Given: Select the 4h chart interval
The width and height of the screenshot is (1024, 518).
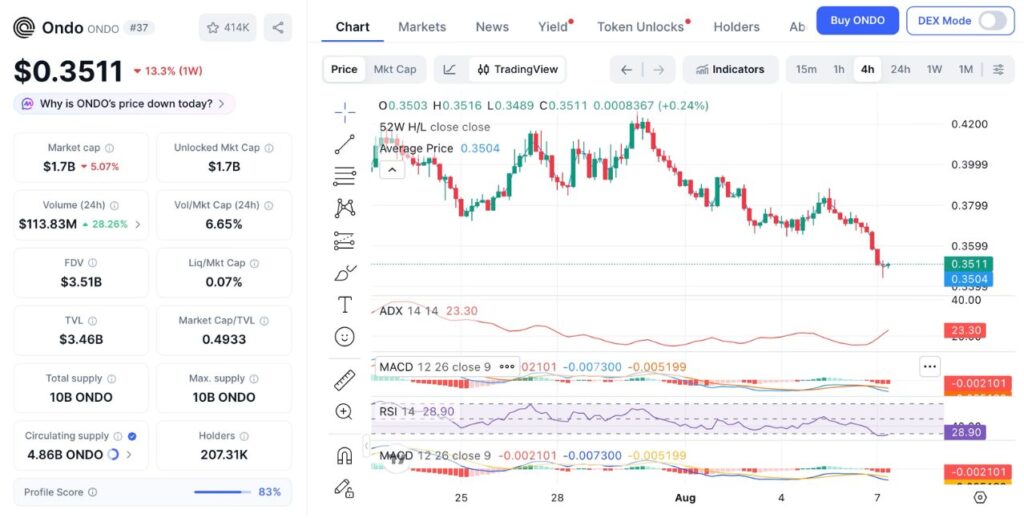Looking at the screenshot, I should point(867,69).
